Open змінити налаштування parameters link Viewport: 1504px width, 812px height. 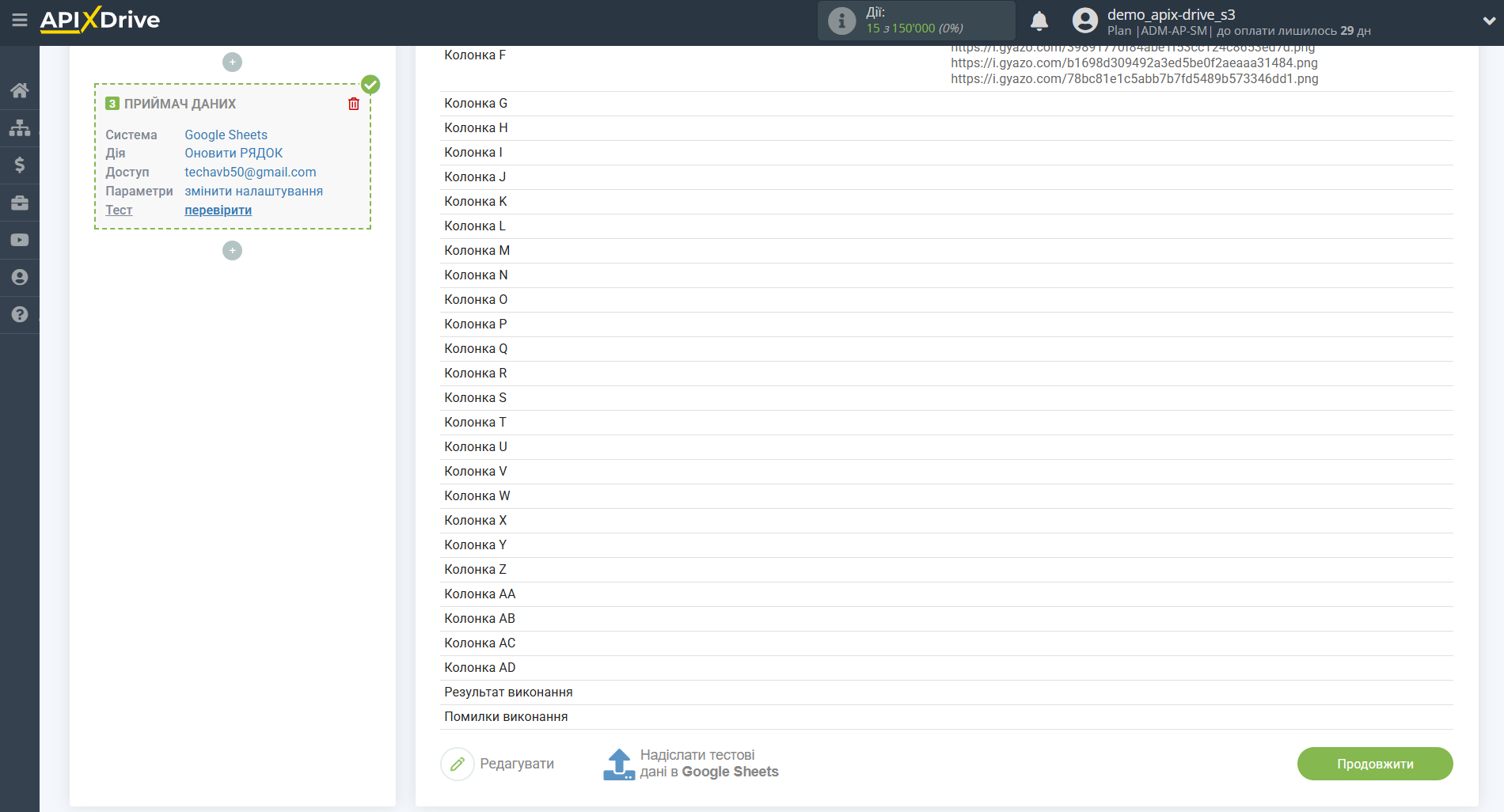(253, 191)
